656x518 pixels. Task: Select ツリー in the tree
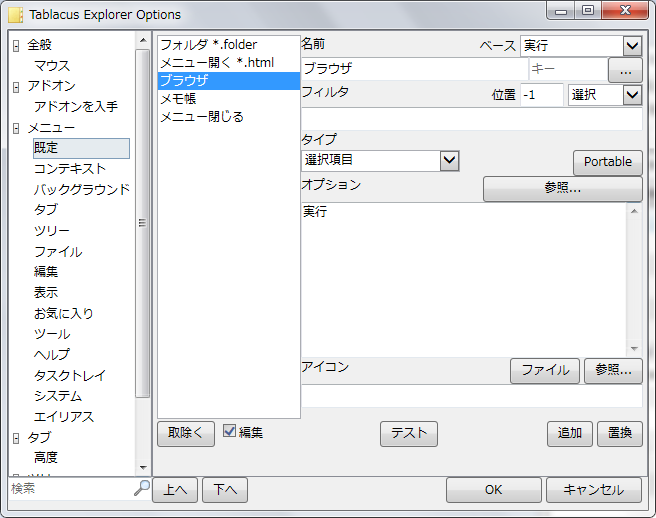52,231
